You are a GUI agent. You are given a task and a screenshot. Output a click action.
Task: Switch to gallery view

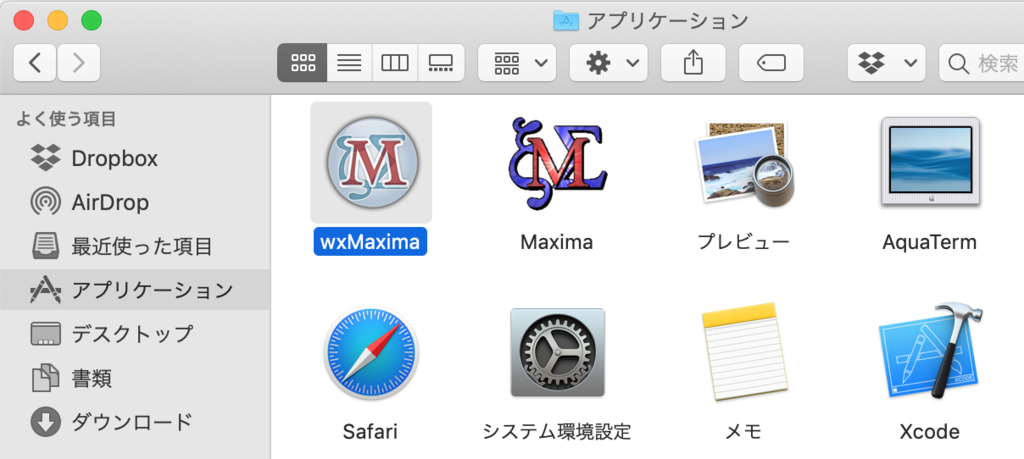coord(441,63)
